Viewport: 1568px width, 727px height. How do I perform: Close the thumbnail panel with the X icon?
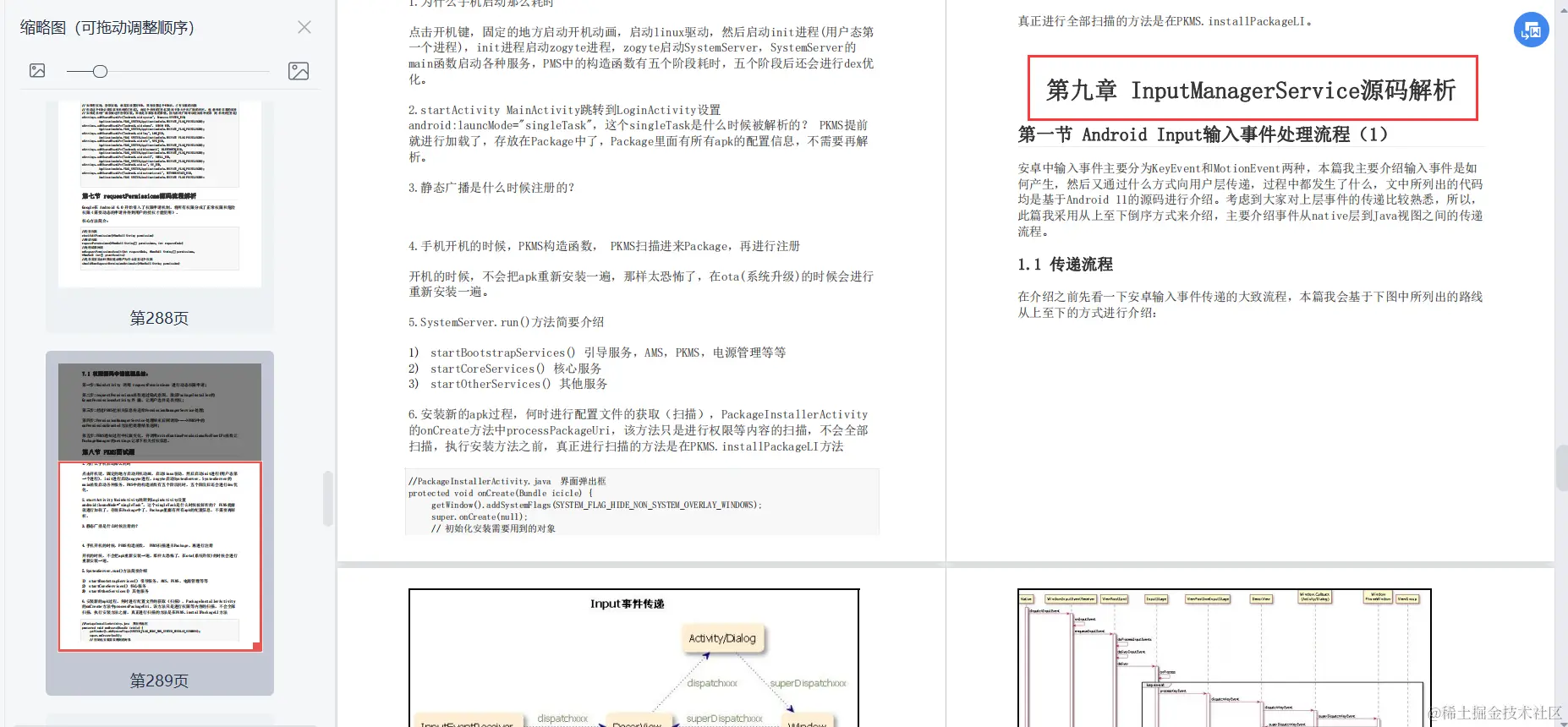[x=304, y=27]
